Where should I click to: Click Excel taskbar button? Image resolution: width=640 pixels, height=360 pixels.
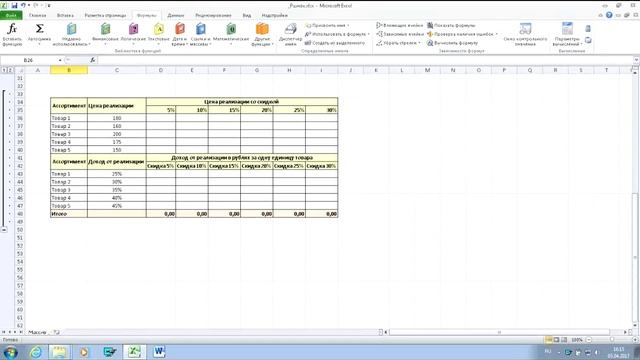point(134,352)
